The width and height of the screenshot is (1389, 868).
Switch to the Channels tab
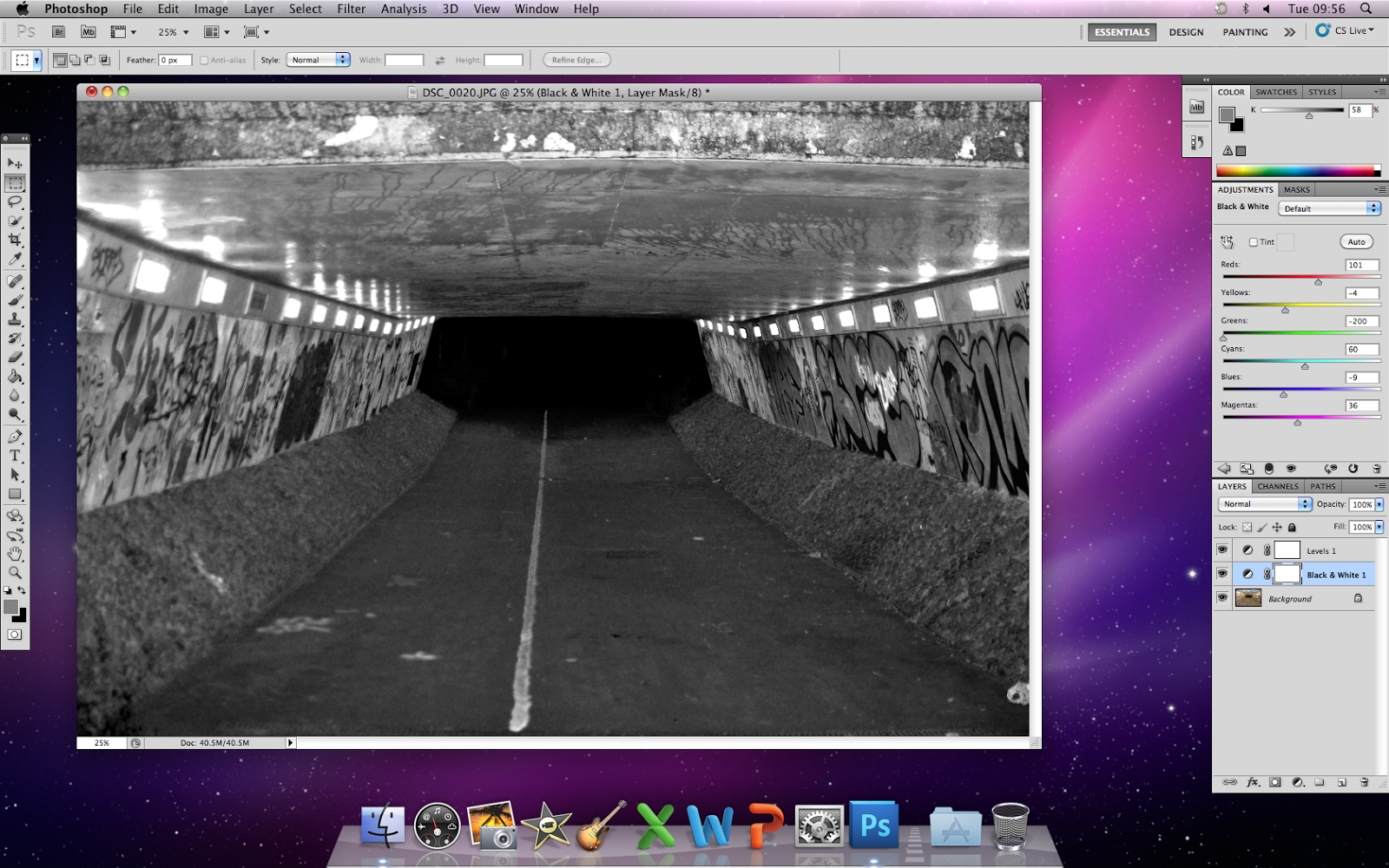tap(1277, 486)
